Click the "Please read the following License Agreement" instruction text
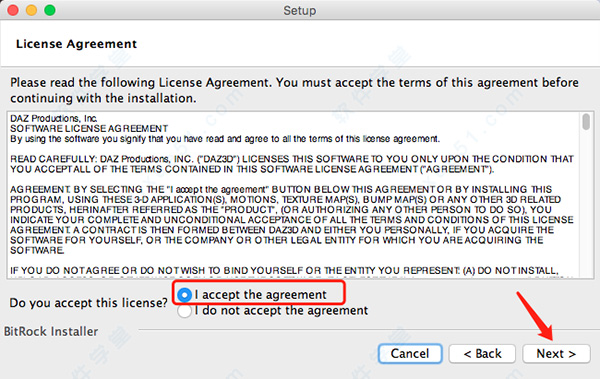The width and height of the screenshot is (600, 379). point(294,90)
